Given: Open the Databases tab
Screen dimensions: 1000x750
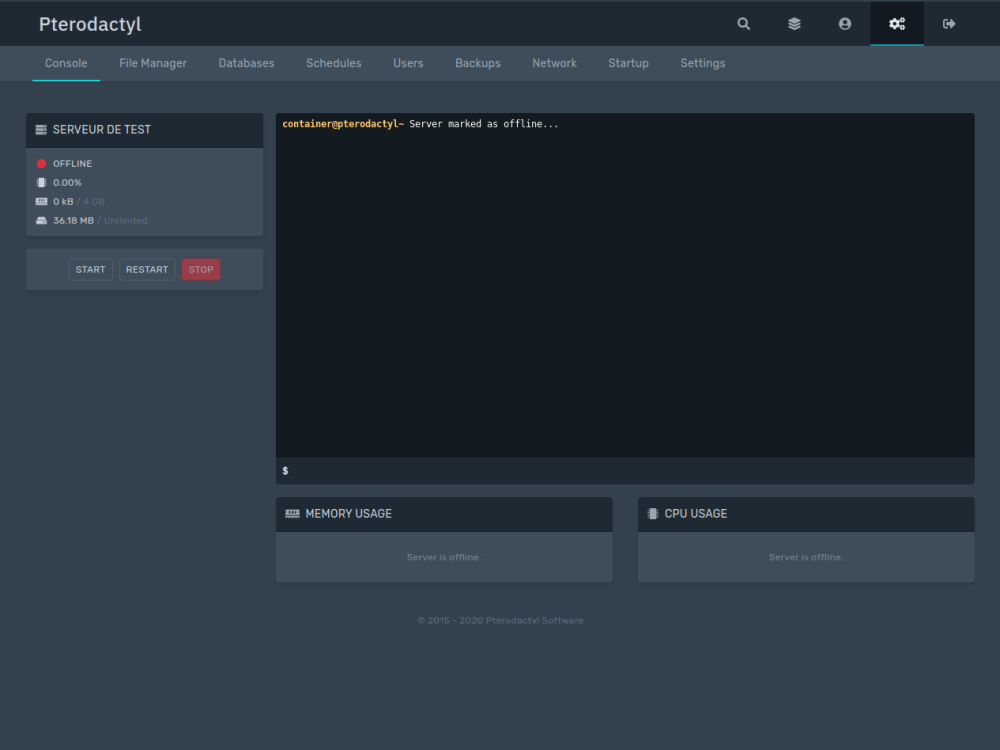Looking at the screenshot, I should 246,62.
